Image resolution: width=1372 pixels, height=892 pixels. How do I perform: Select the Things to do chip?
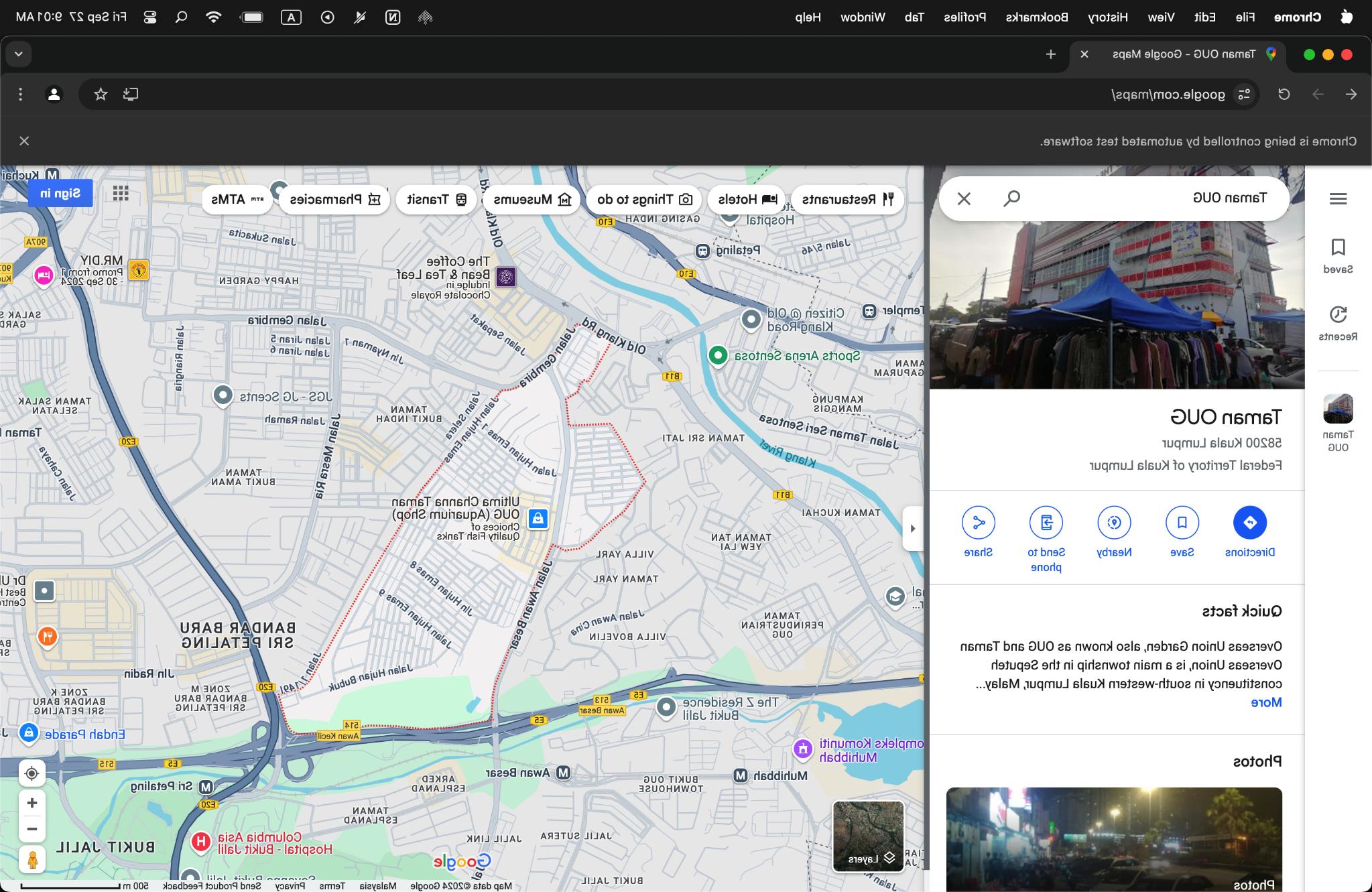pyautogui.click(x=644, y=199)
